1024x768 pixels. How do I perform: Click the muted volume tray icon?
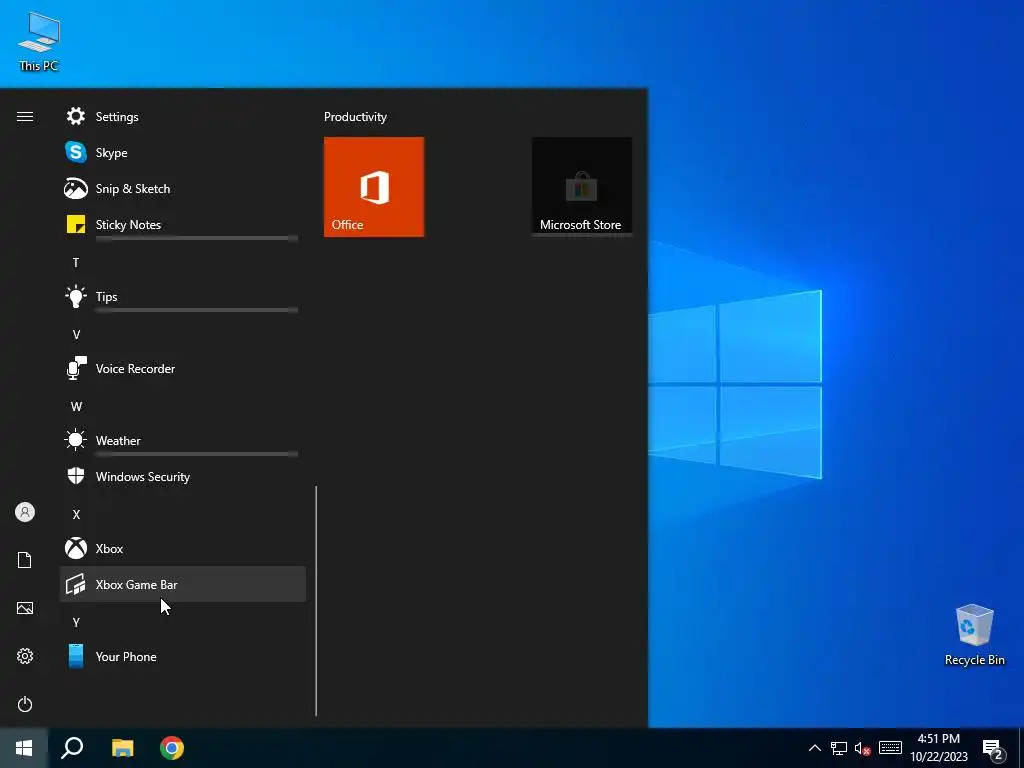point(863,748)
